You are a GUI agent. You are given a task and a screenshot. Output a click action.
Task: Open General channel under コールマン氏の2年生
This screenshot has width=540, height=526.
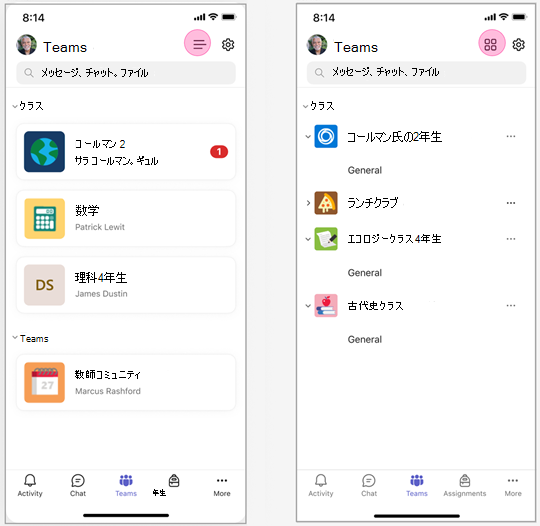pos(365,170)
